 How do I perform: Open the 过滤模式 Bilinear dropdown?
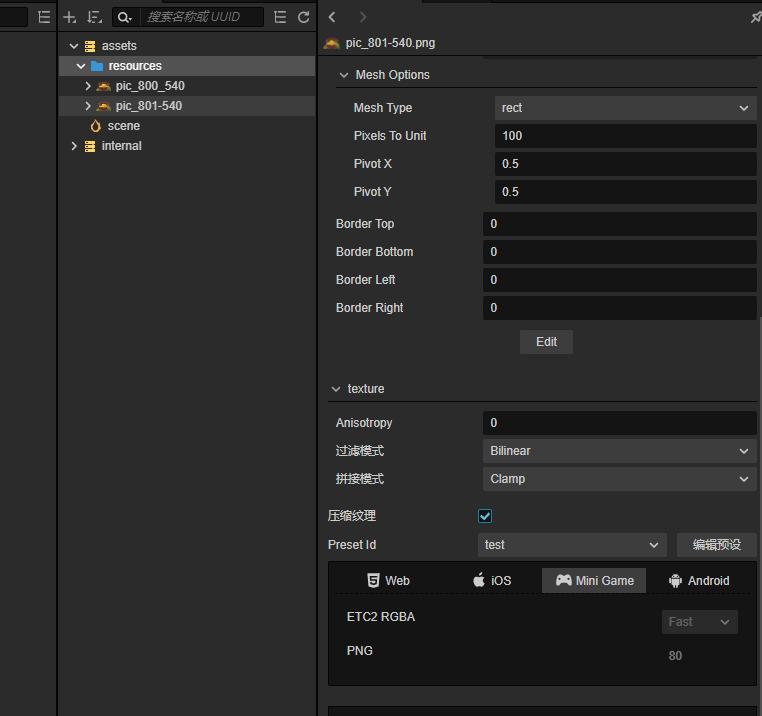click(620, 451)
